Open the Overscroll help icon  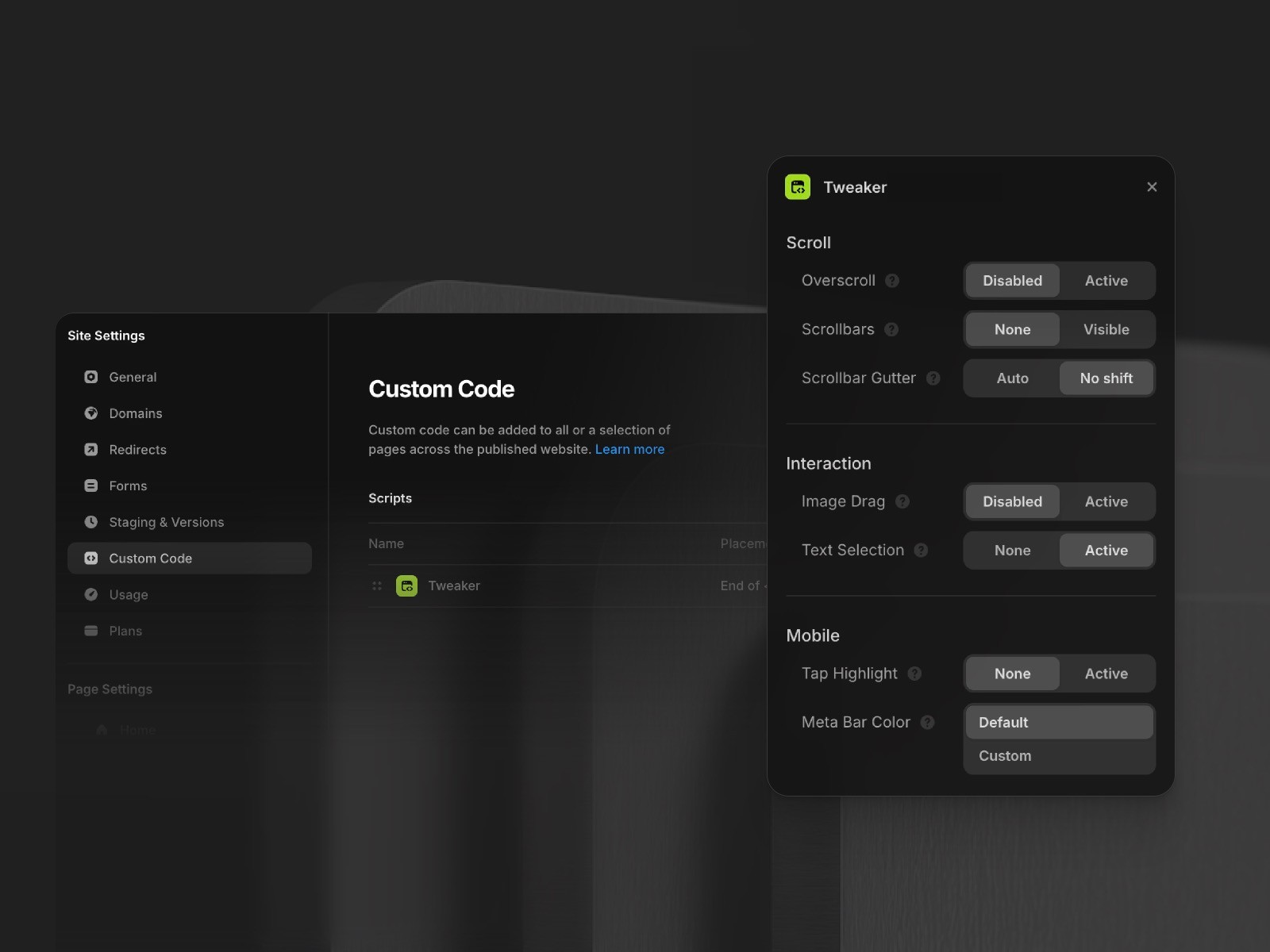(x=893, y=280)
